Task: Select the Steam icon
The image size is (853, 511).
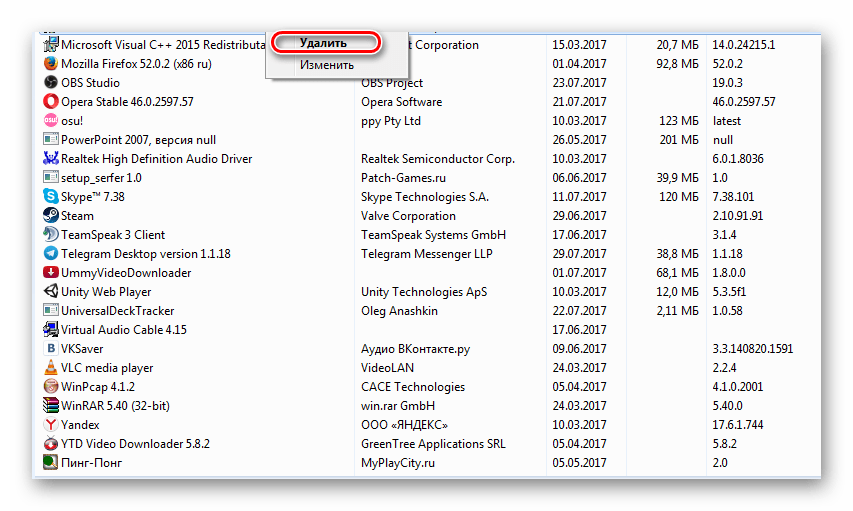Action: [x=51, y=216]
